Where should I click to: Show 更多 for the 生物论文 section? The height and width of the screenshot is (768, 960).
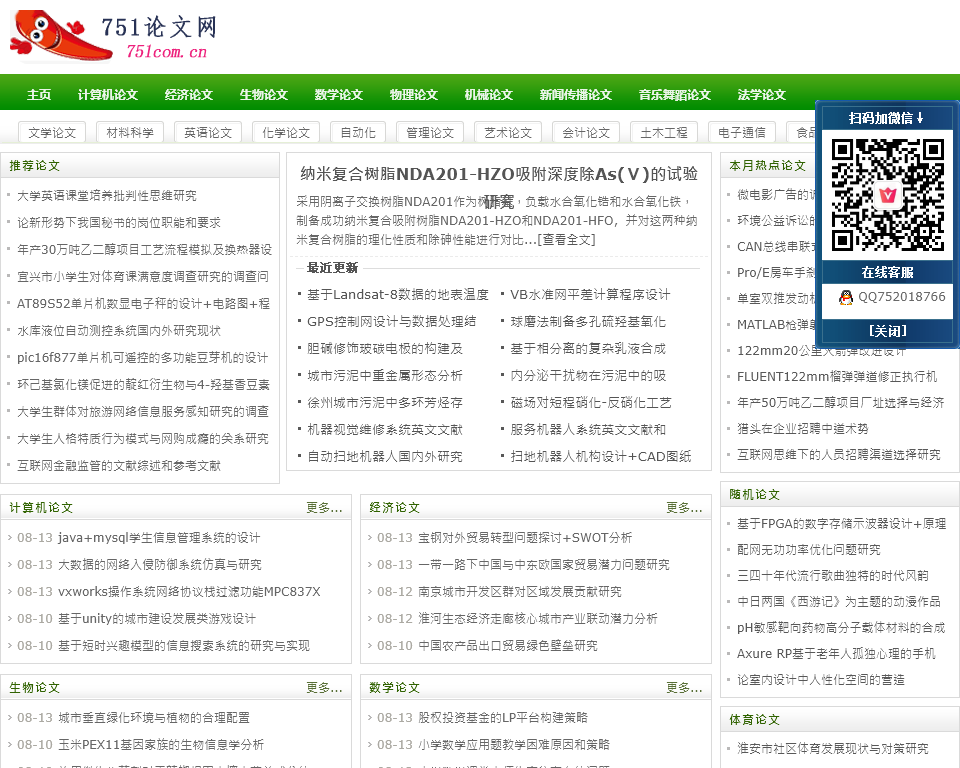[x=324, y=687]
